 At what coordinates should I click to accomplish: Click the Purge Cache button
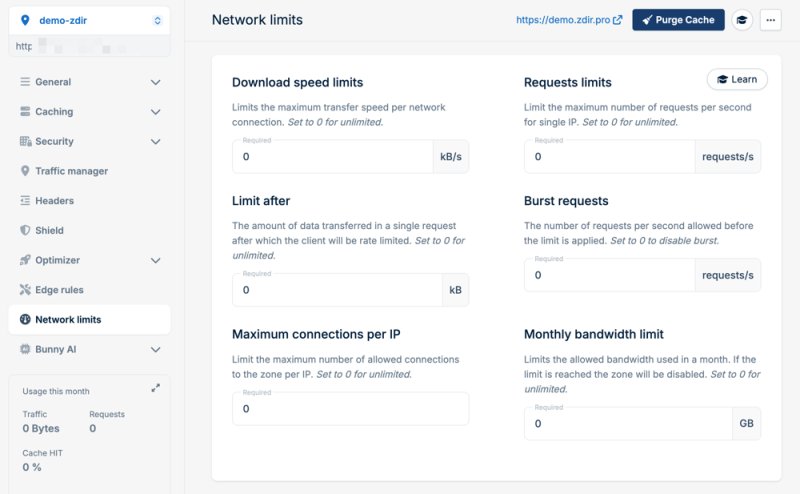678,20
